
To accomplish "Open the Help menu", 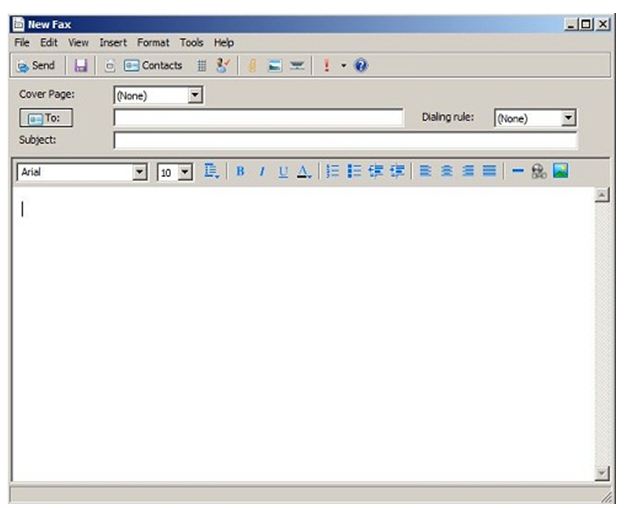I will (224, 43).
